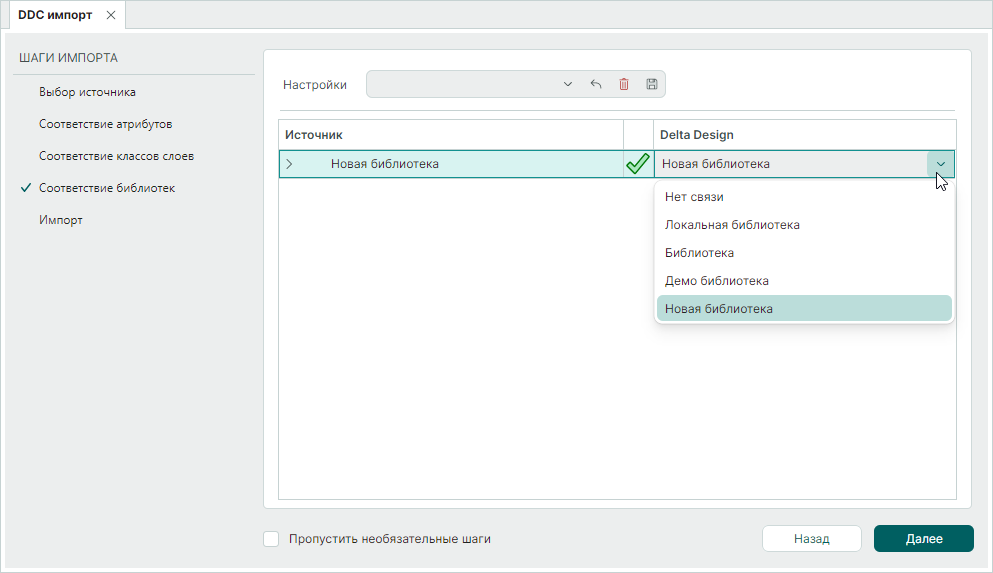
Task: Switch to Соответствие классов слоев step
Action: coord(116,156)
